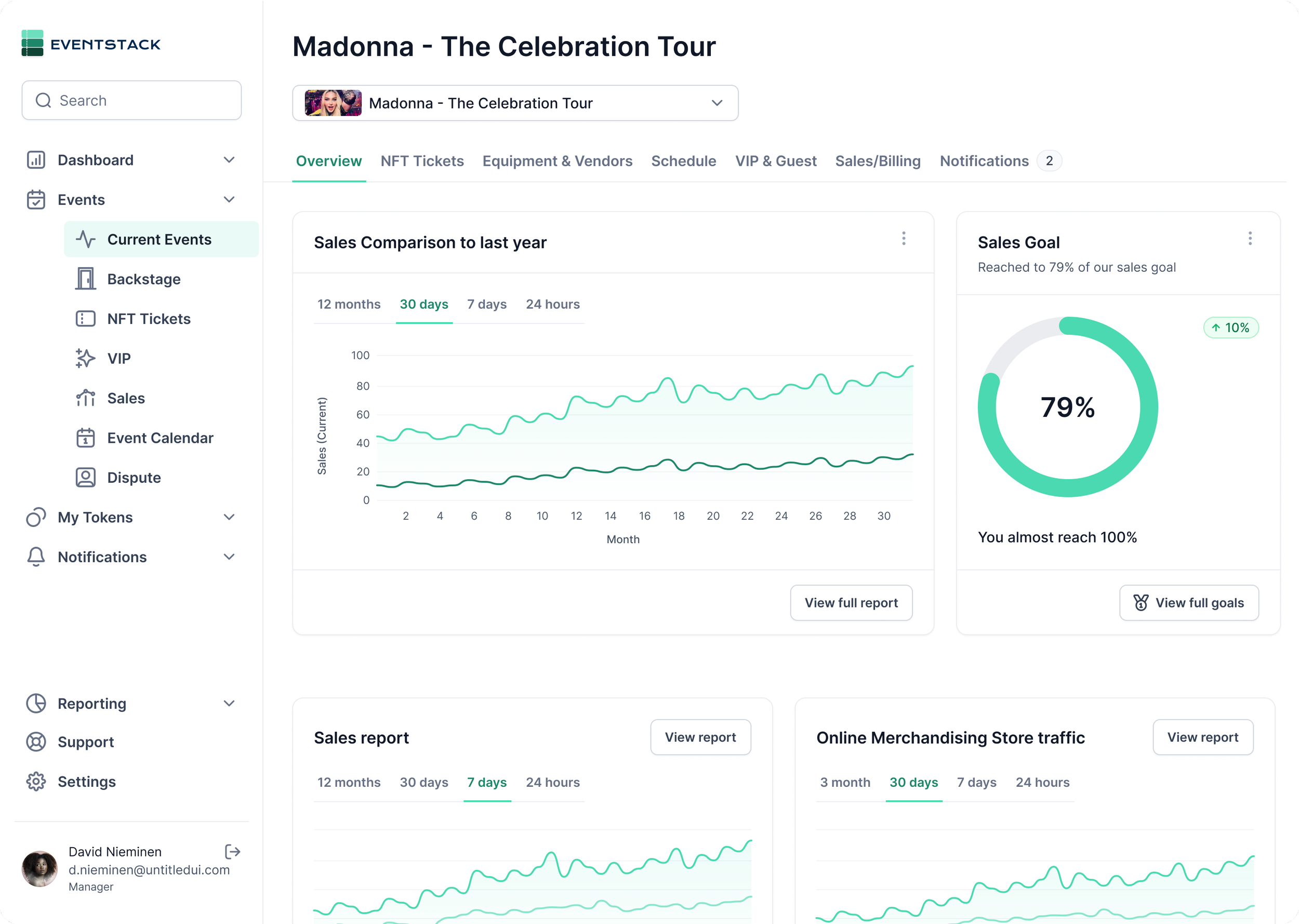The image size is (1299, 924).
Task: Click the Settings gear icon
Action: [36, 782]
